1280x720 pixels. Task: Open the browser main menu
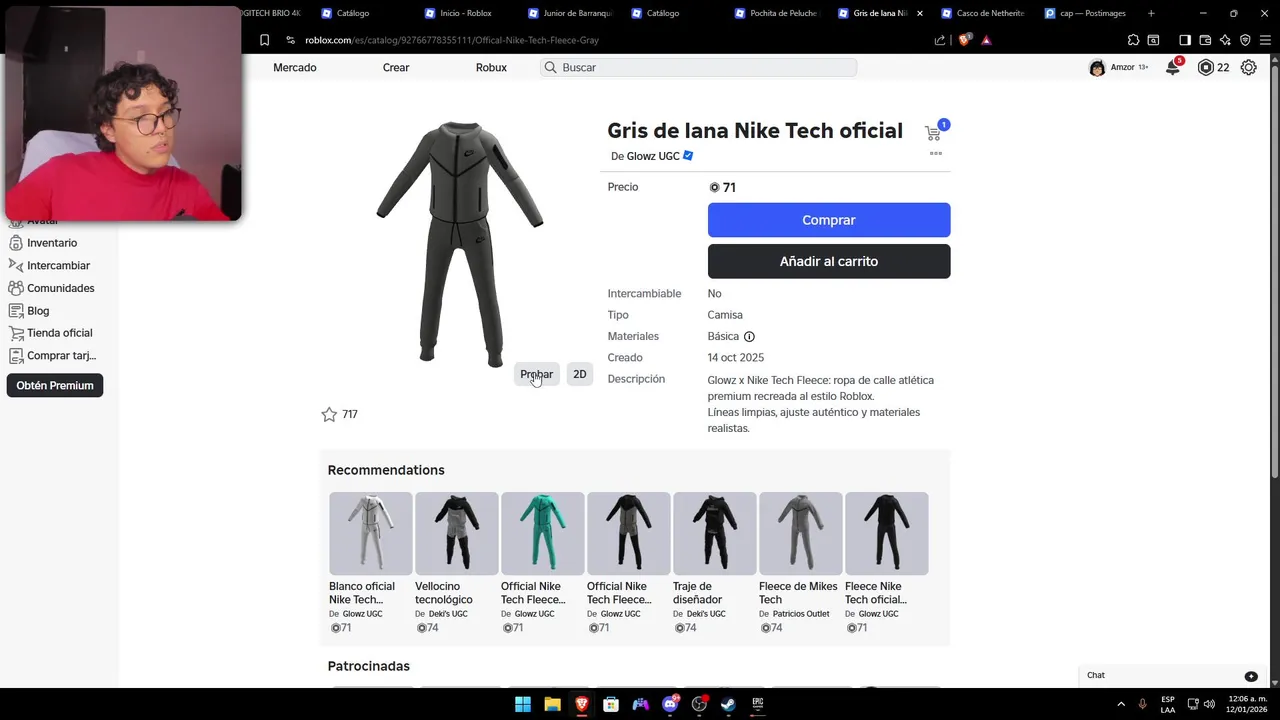click(x=1265, y=40)
